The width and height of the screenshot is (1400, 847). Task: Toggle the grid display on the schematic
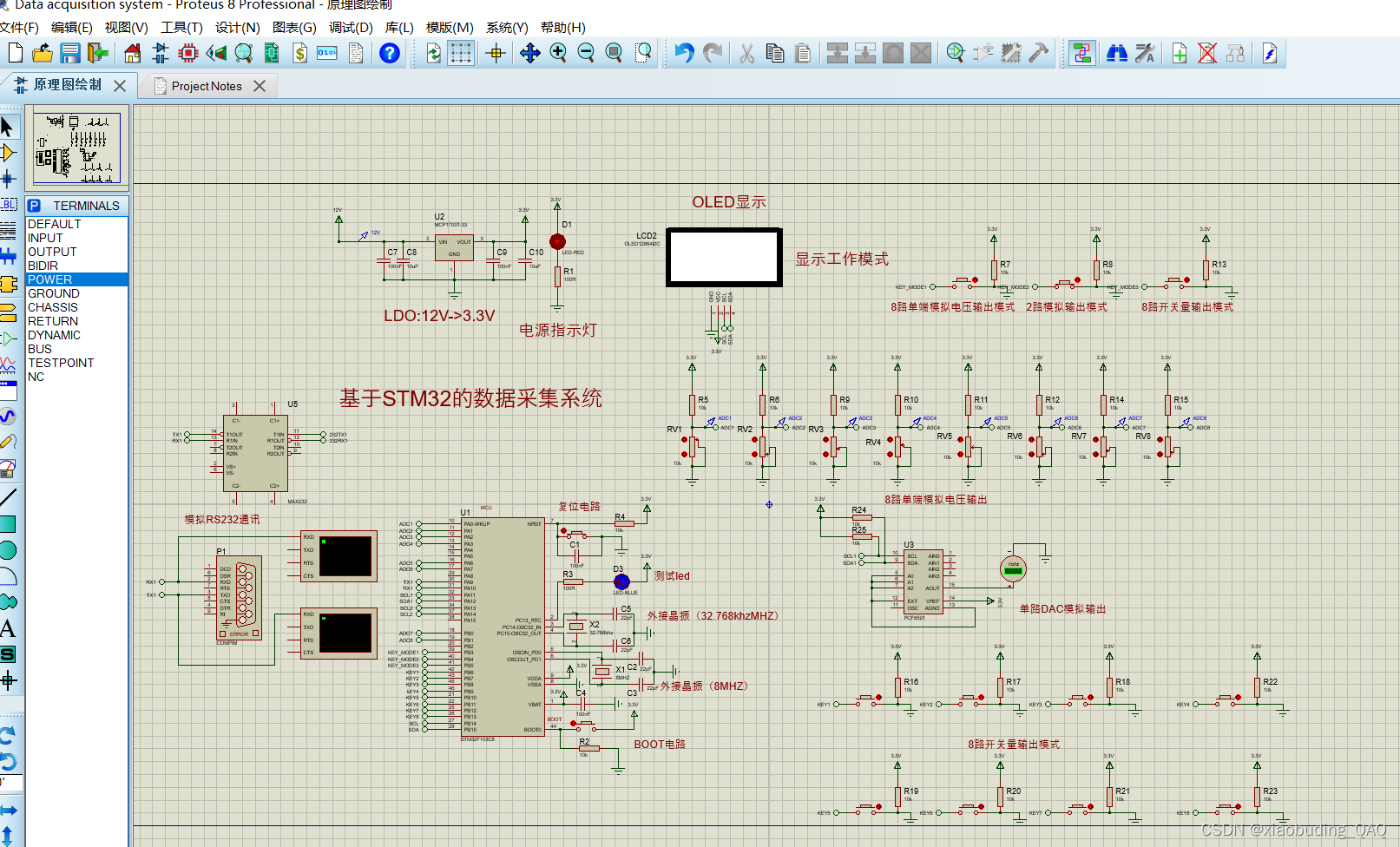(462, 53)
